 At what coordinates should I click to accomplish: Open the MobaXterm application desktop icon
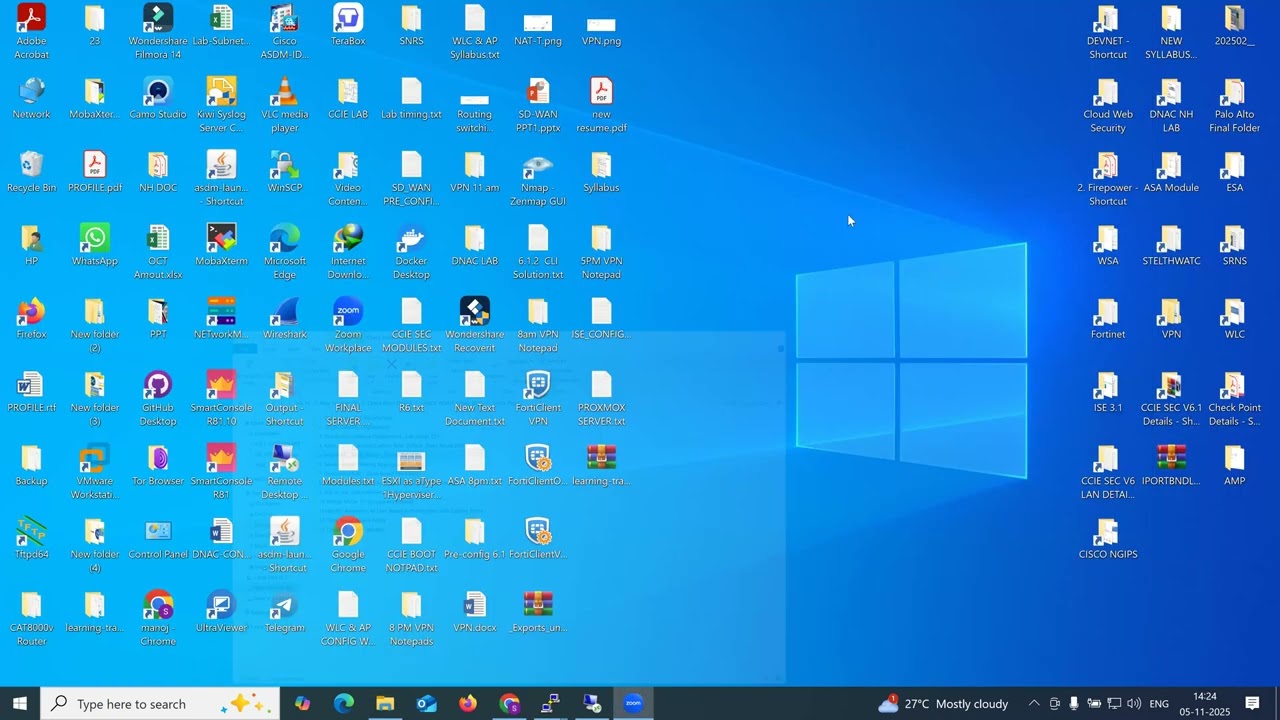(221, 245)
